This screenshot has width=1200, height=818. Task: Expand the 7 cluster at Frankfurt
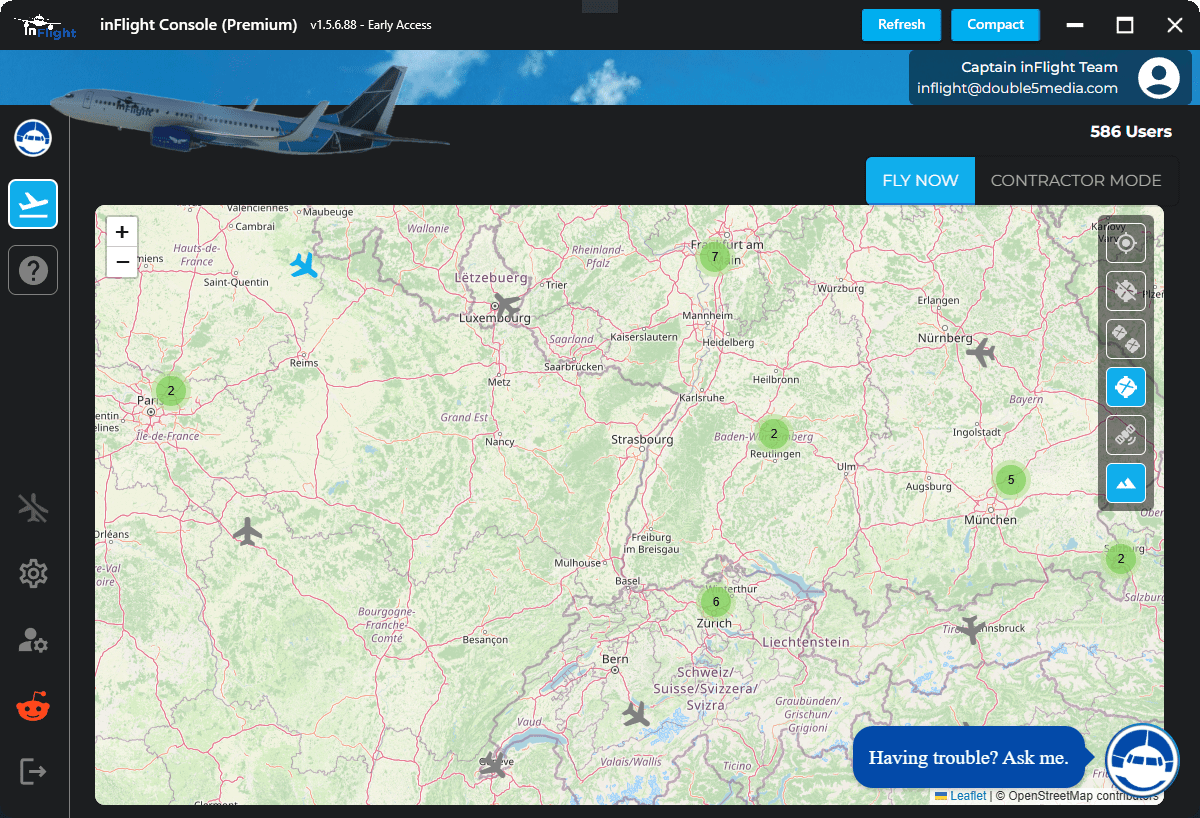[x=714, y=257]
